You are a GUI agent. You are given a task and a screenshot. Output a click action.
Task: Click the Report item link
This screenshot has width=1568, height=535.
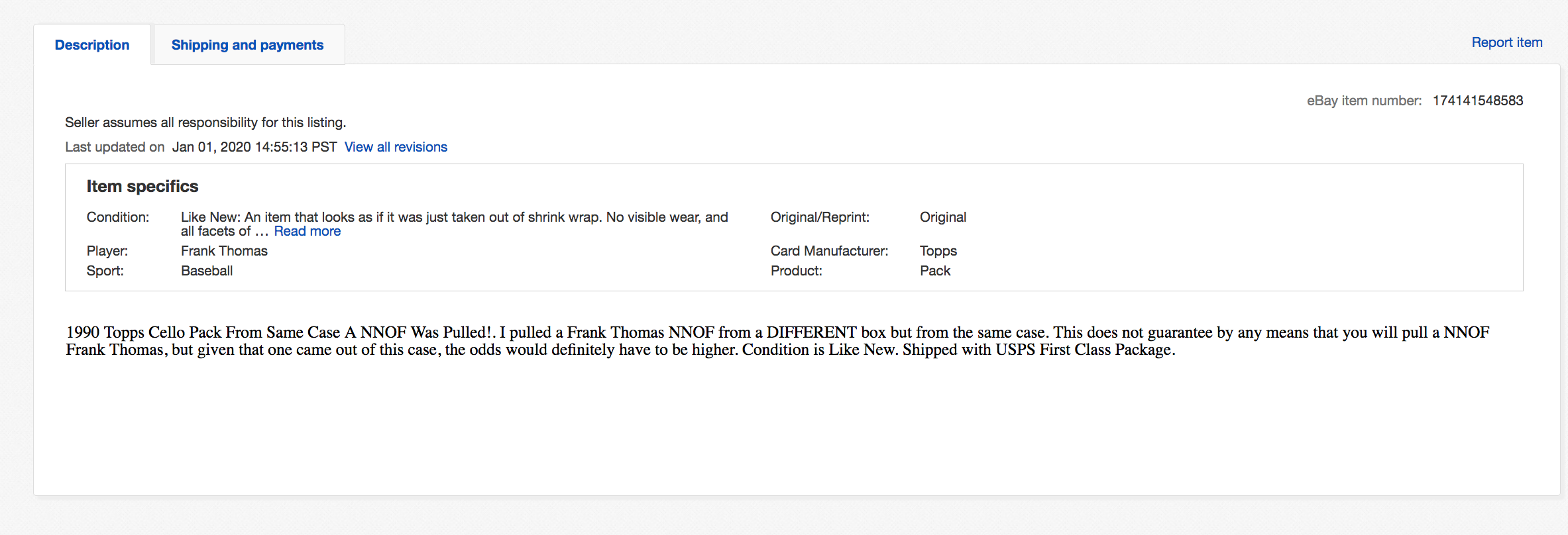[x=1506, y=42]
